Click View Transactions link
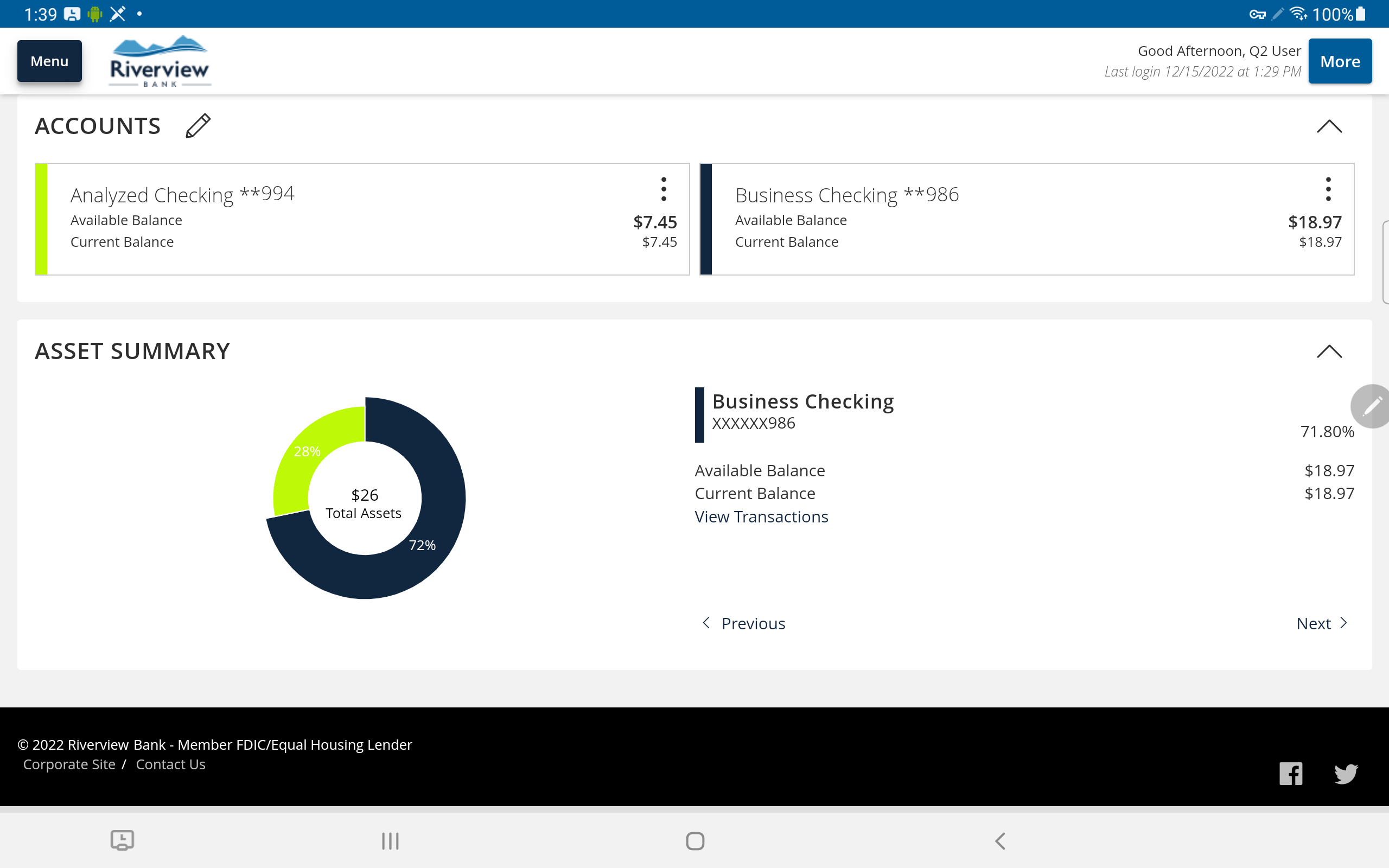Image resolution: width=1389 pixels, height=868 pixels. click(761, 516)
